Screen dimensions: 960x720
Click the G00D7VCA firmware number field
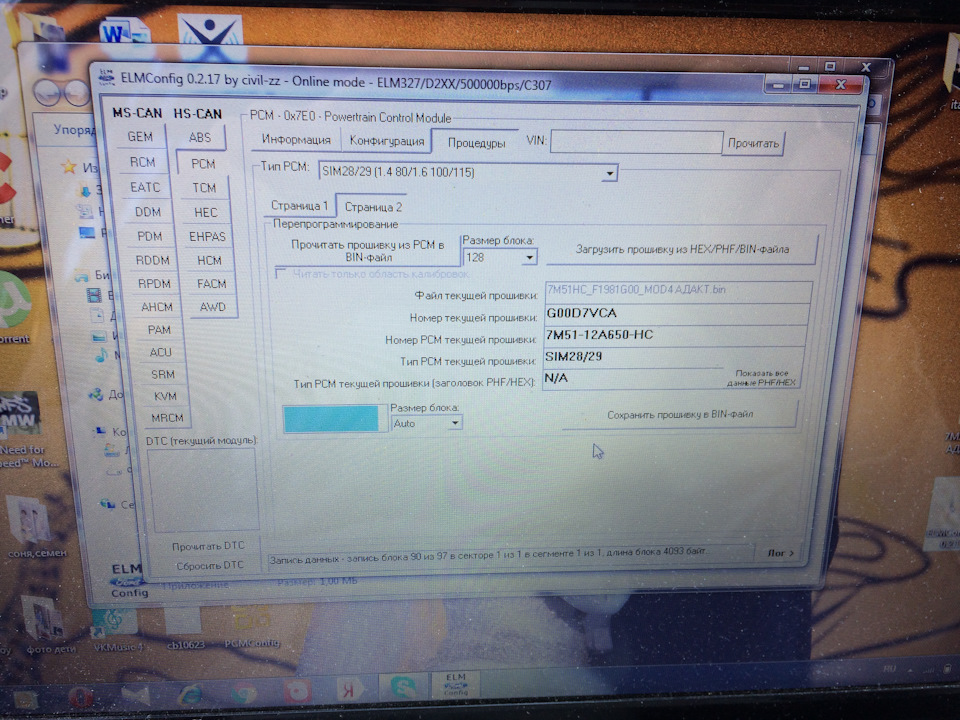[676, 313]
